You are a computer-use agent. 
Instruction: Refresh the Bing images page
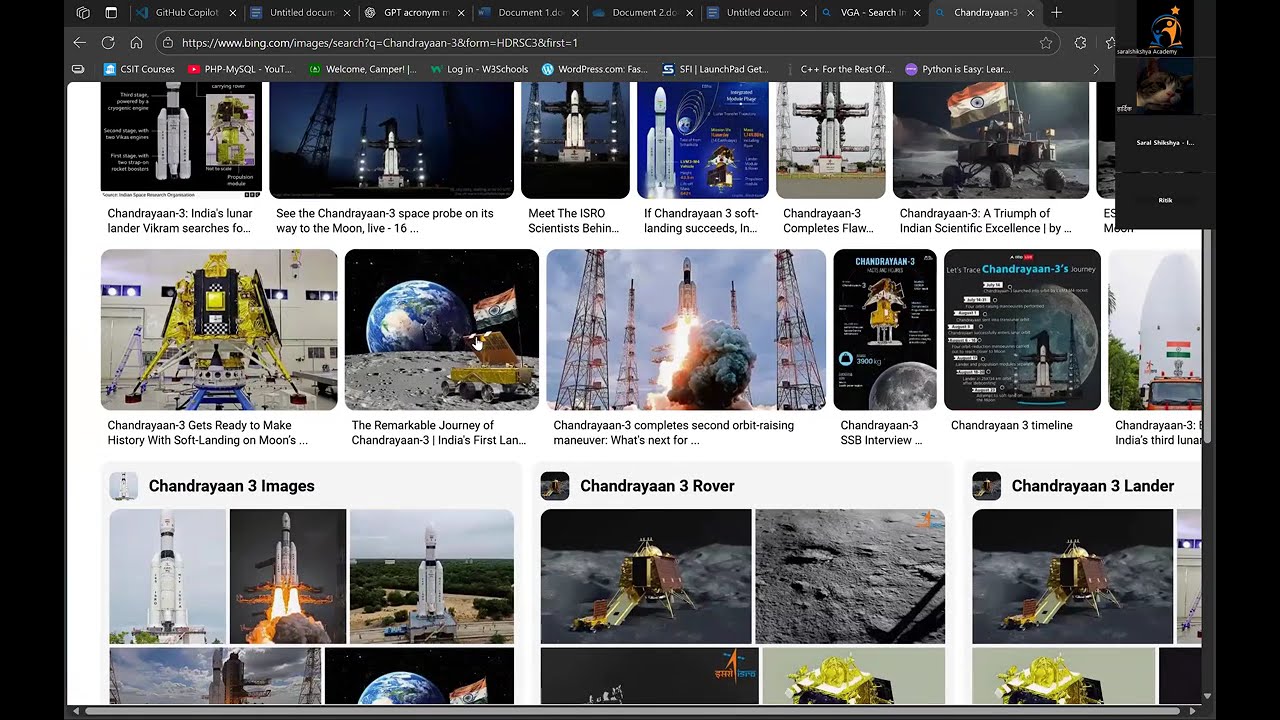108,43
